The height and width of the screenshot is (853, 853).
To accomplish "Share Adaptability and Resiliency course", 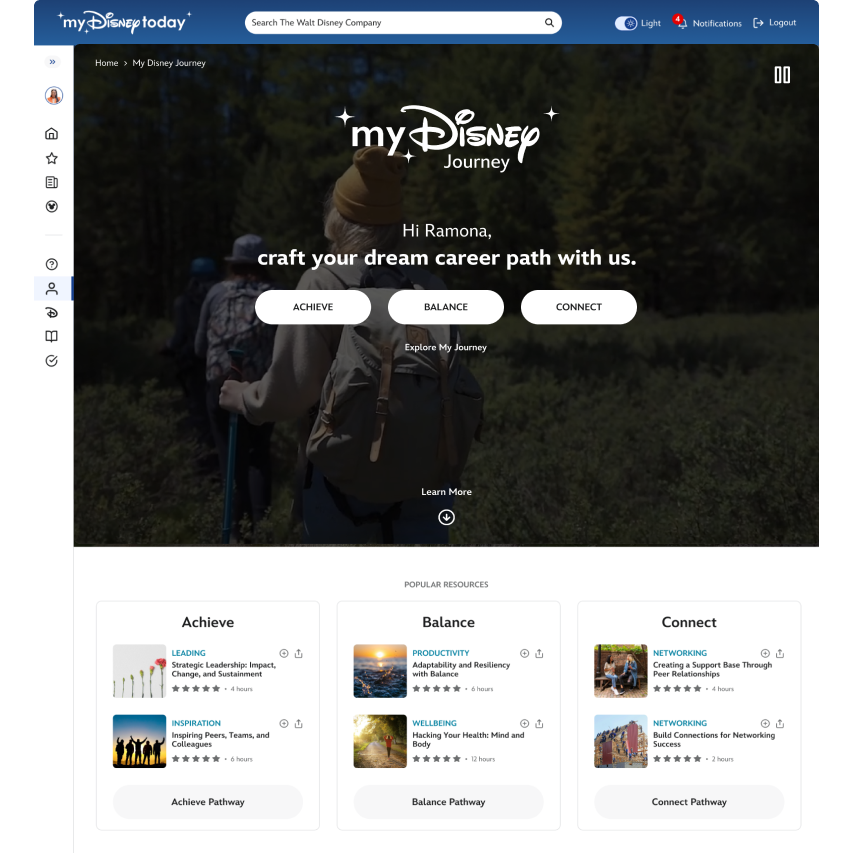I will click(539, 653).
